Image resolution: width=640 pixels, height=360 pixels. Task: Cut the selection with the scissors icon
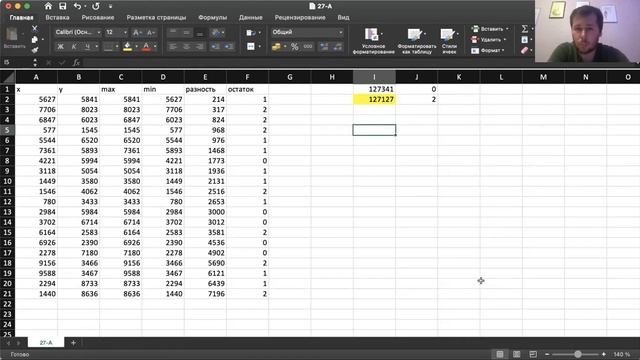[x=35, y=28]
